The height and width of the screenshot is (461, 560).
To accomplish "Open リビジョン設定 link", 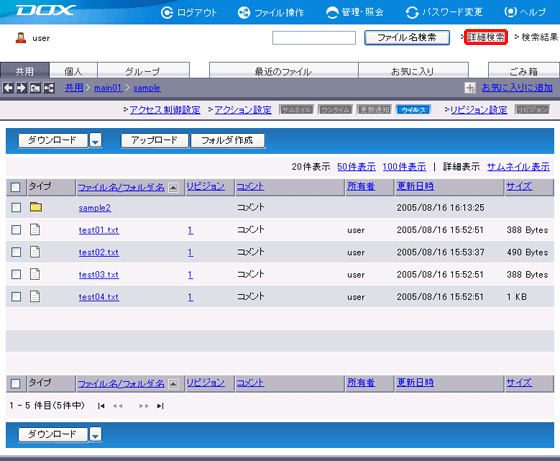I will point(479,110).
